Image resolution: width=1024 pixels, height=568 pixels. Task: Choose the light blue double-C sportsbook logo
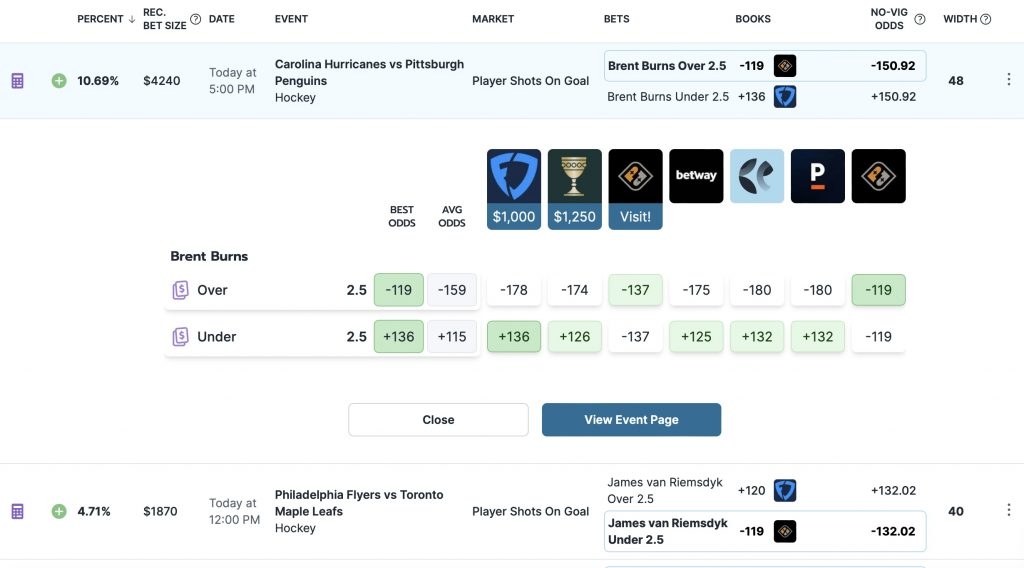pyautogui.click(x=757, y=176)
